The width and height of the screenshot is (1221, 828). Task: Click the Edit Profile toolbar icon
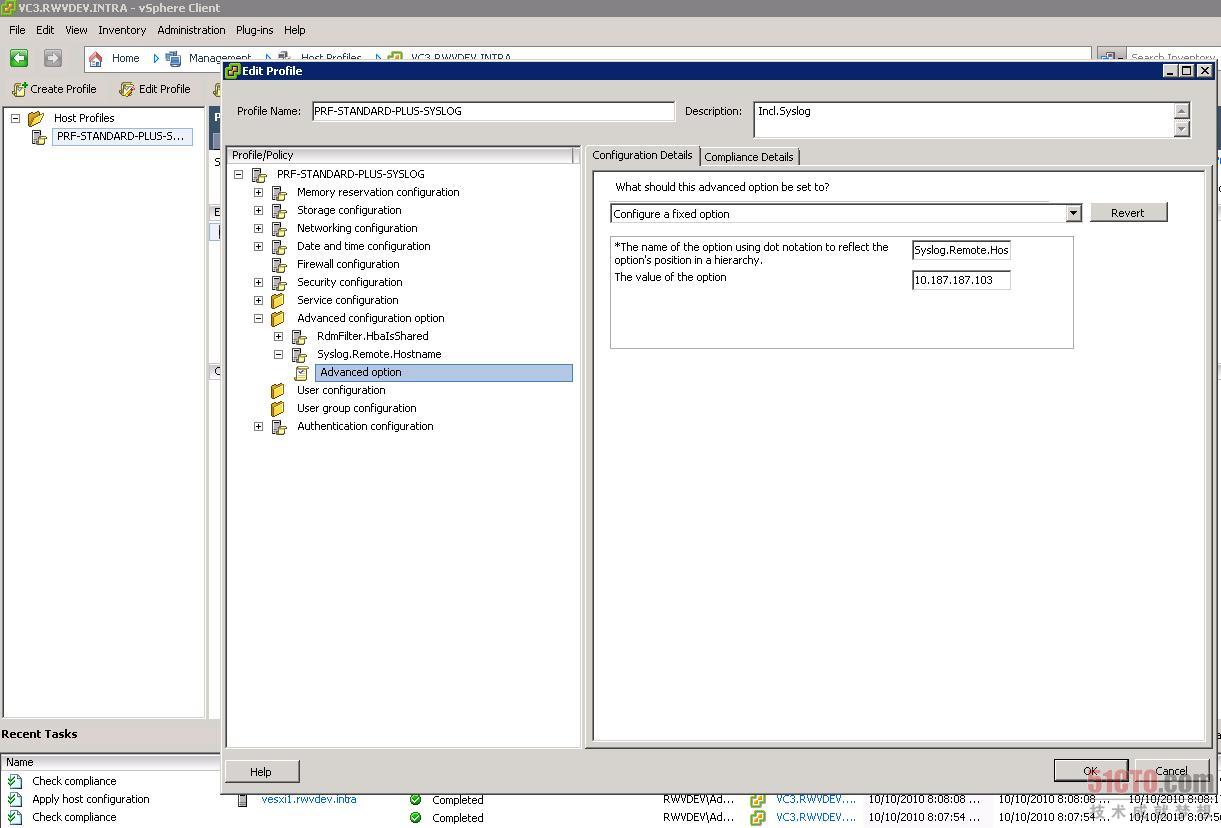(126, 89)
